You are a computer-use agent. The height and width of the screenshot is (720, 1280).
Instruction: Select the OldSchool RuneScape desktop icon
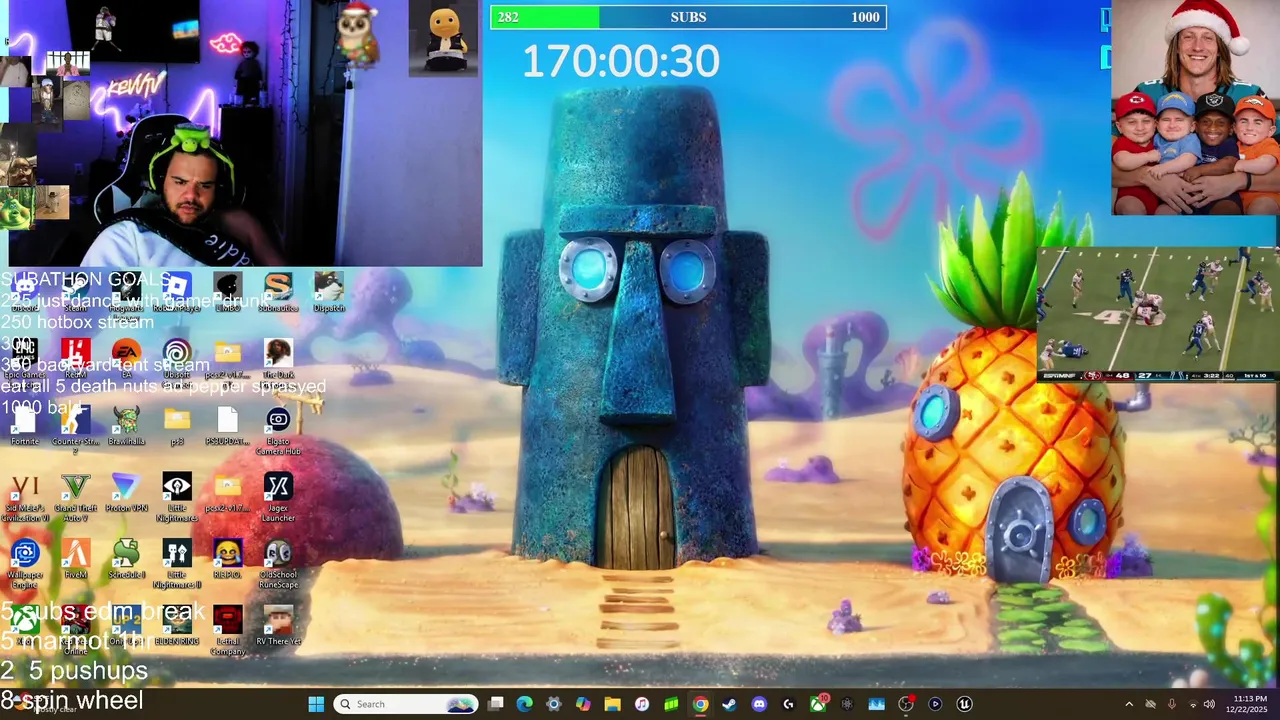click(278, 563)
